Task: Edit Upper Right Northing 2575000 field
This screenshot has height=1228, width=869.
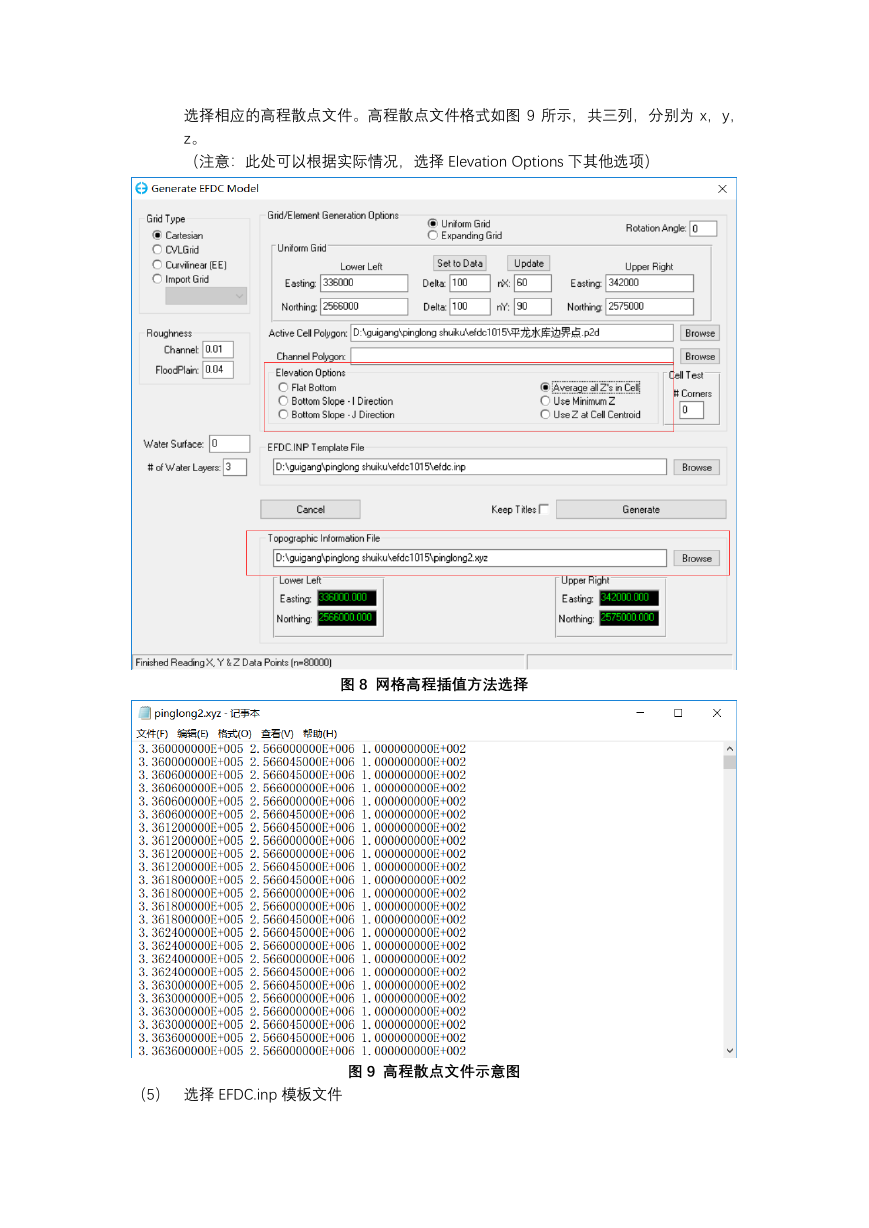Action: click(x=649, y=307)
